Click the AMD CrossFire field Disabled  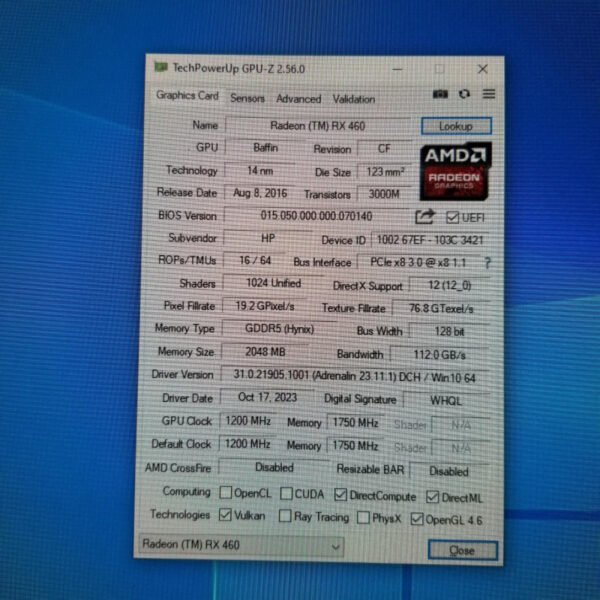pyautogui.click(x=274, y=468)
